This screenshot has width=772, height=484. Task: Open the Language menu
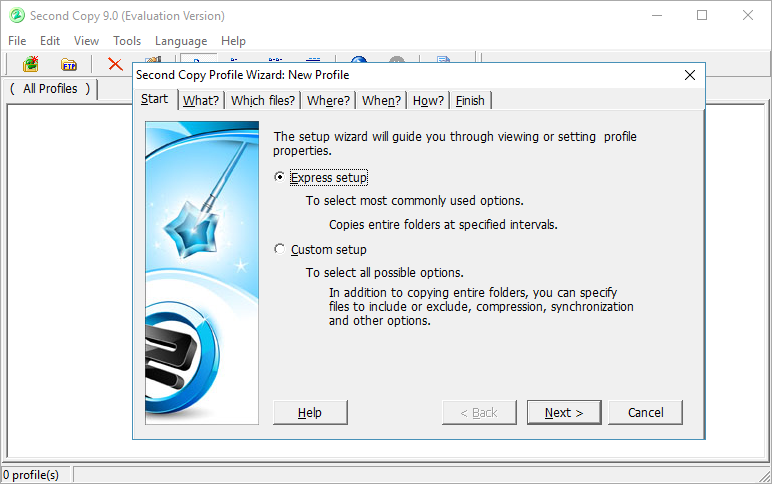click(x=181, y=41)
